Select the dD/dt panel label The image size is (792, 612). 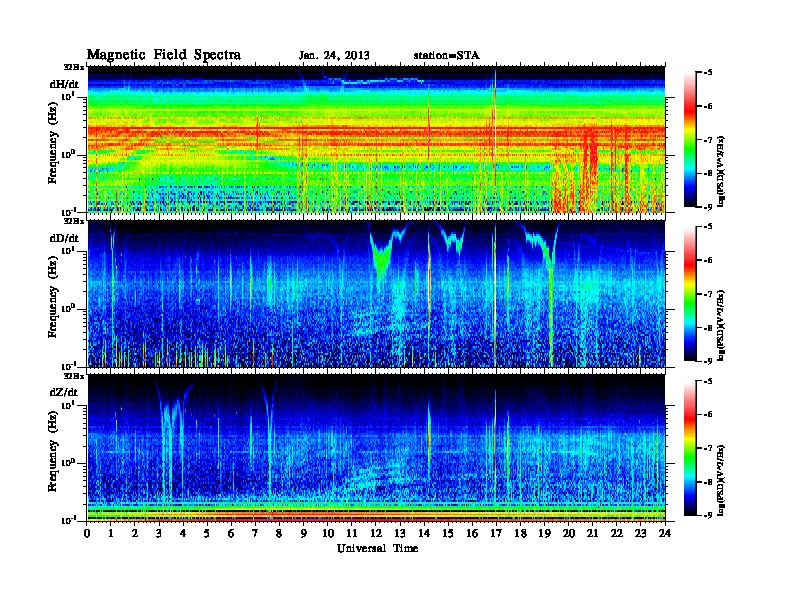(64, 238)
